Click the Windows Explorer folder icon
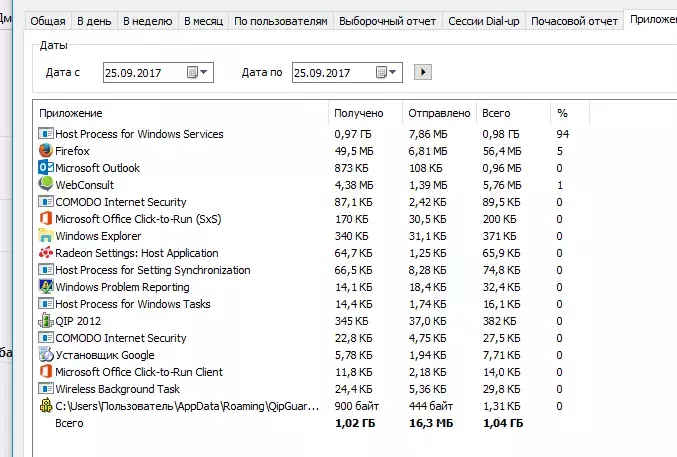Image resolution: width=677 pixels, height=457 pixels. pyautogui.click(x=46, y=236)
